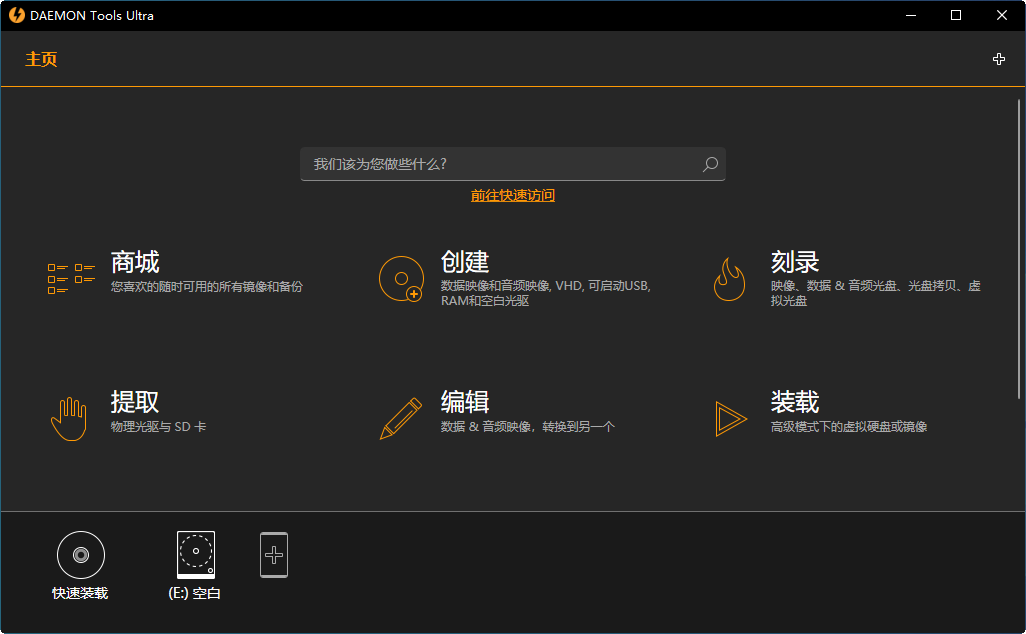Add a new device with plus icon
The width and height of the screenshot is (1026, 634).
point(274,555)
